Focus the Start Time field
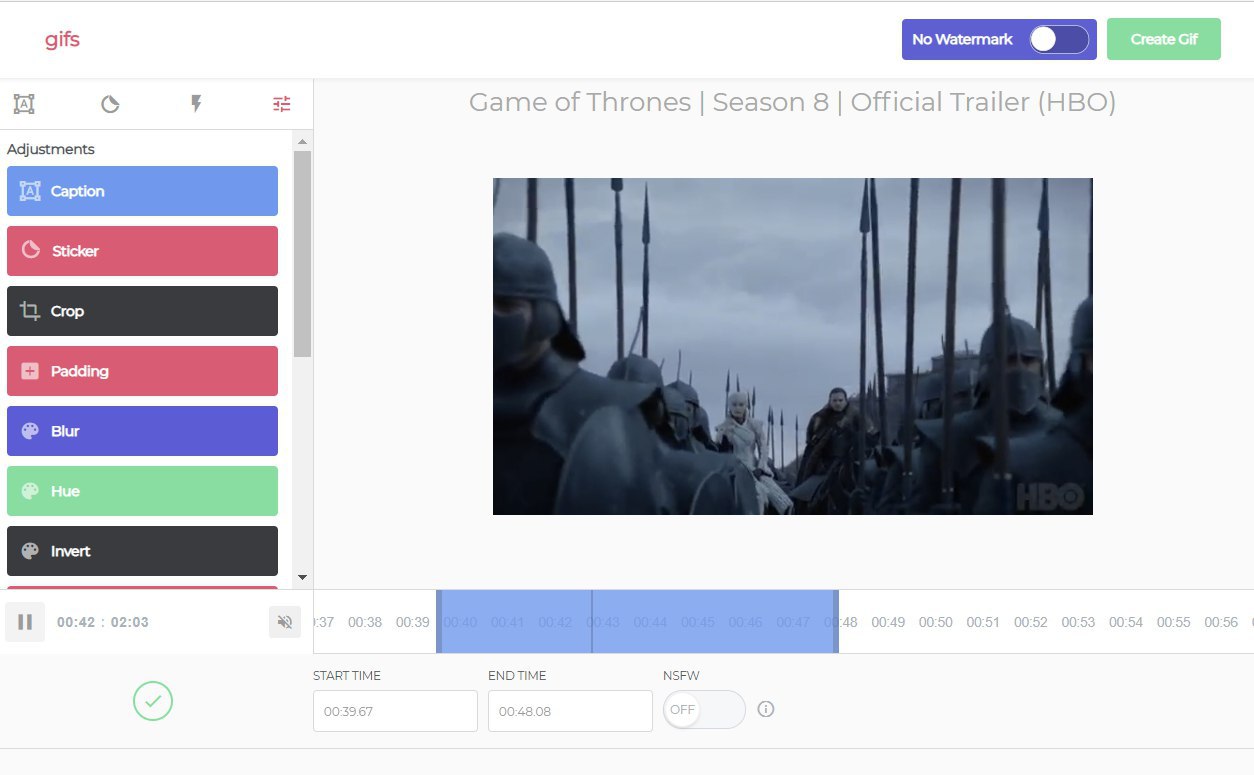 pyautogui.click(x=395, y=711)
